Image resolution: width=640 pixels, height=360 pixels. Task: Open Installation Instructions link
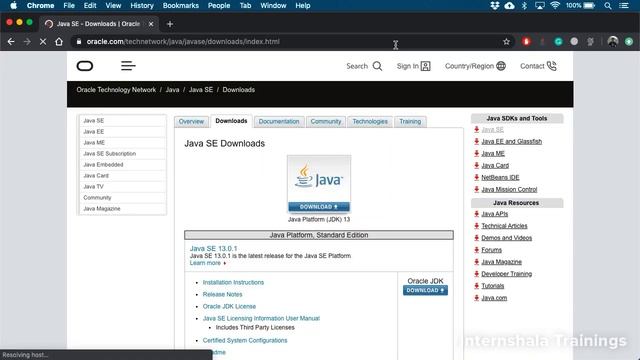233,282
